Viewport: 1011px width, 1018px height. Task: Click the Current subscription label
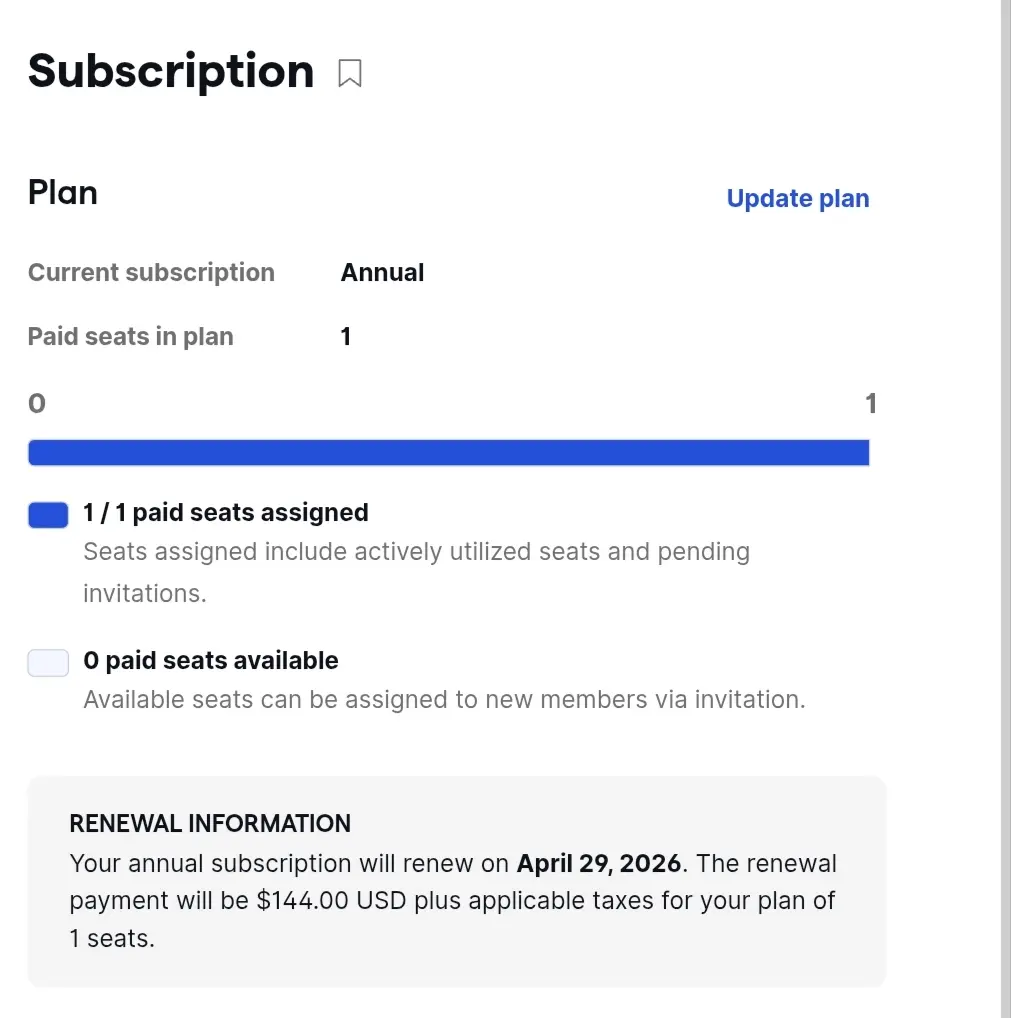point(151,273)
